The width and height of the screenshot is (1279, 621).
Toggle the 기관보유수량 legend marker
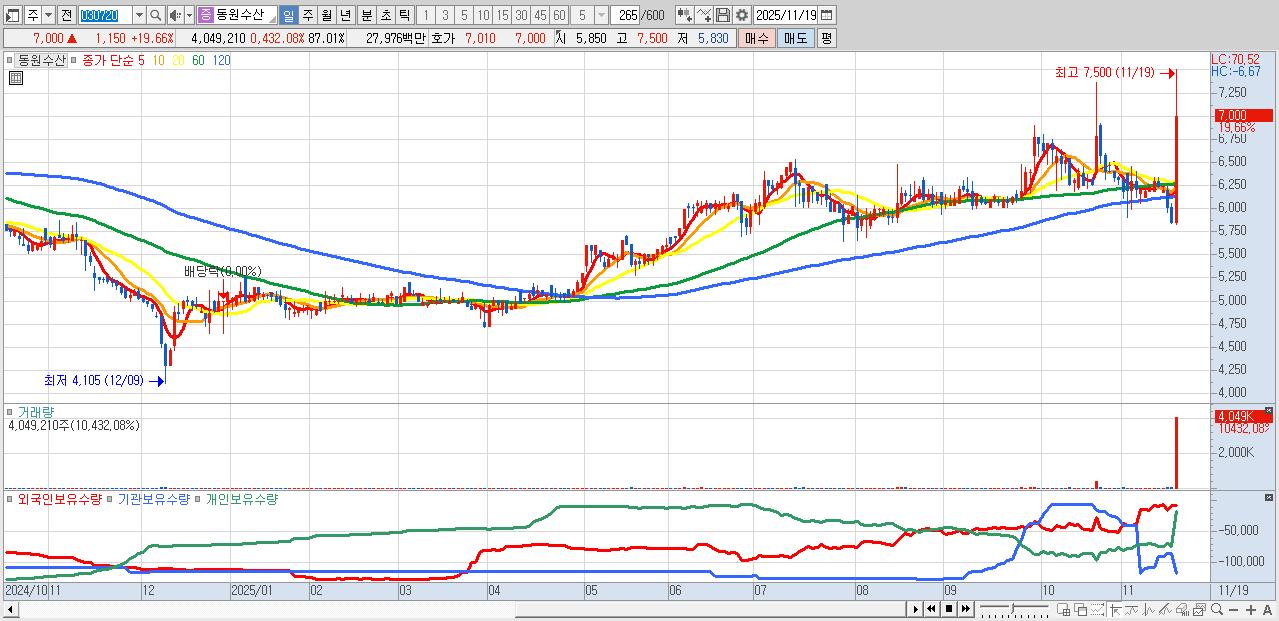pyautogui.click(x=110, y=499)
